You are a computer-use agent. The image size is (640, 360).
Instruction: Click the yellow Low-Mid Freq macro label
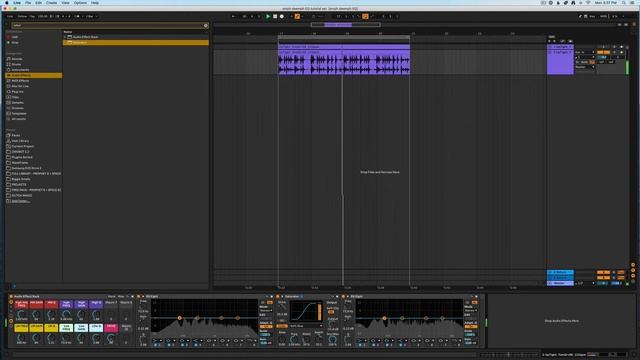click(x=21, y=327)
